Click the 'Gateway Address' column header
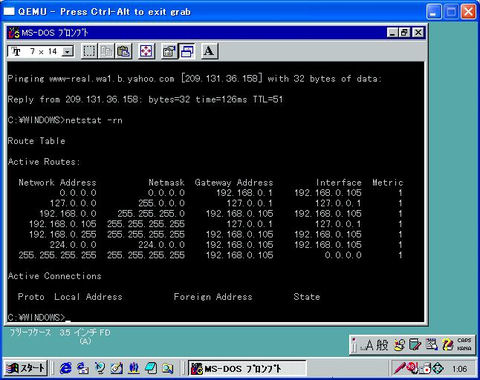Image resolution: width=480 pixels, height=380 pixels. click(x=234, y=183)
